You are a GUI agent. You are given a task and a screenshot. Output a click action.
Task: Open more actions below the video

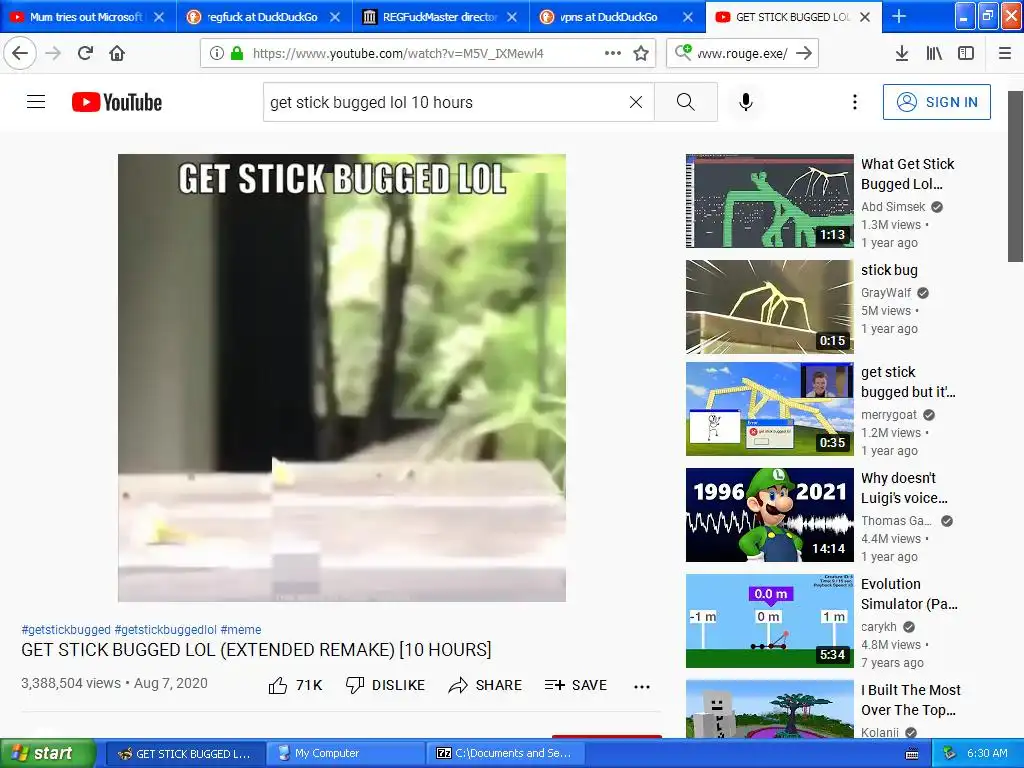(x=642, y=686)
